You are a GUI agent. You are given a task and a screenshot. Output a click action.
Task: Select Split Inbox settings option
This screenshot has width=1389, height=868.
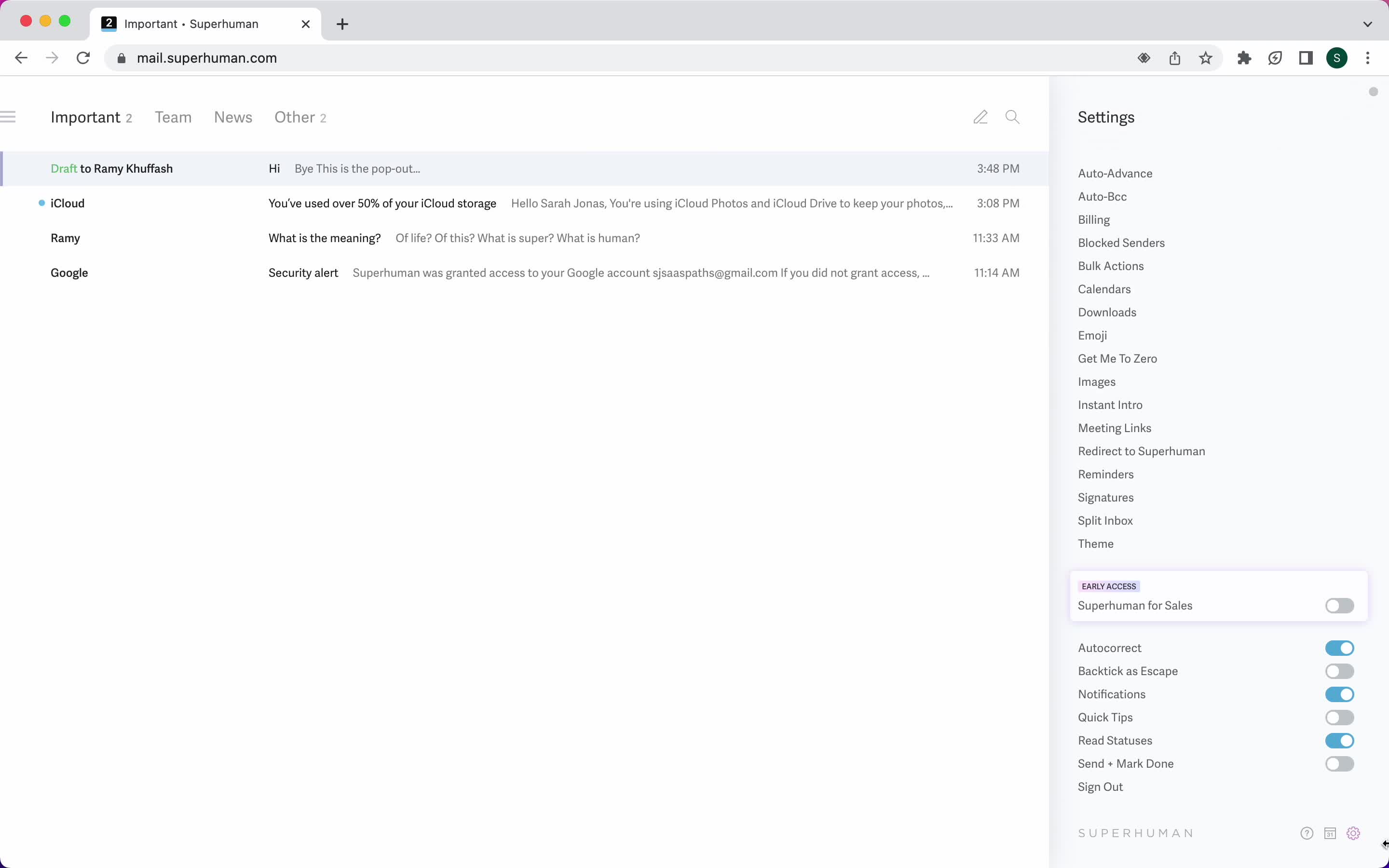point(1105,520)
